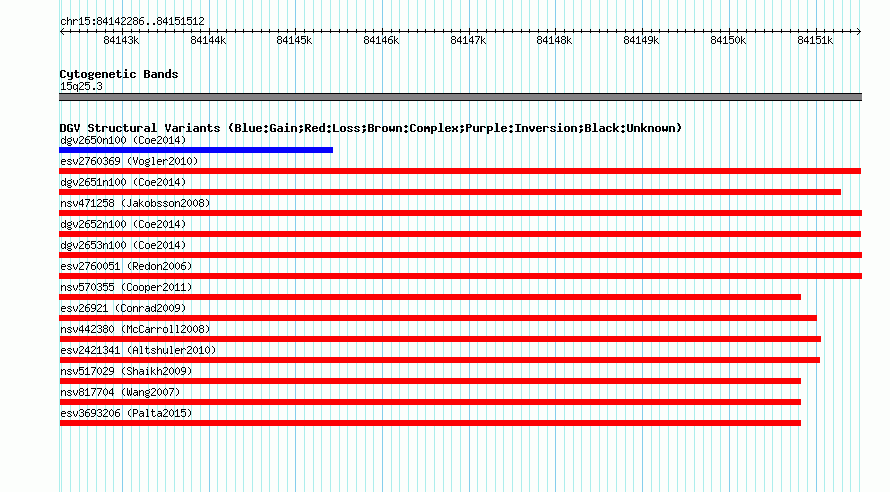Open esv26921 (Conrad2009) variant label
The height and width of the screenshot is (492, 890).
point(123,308)
